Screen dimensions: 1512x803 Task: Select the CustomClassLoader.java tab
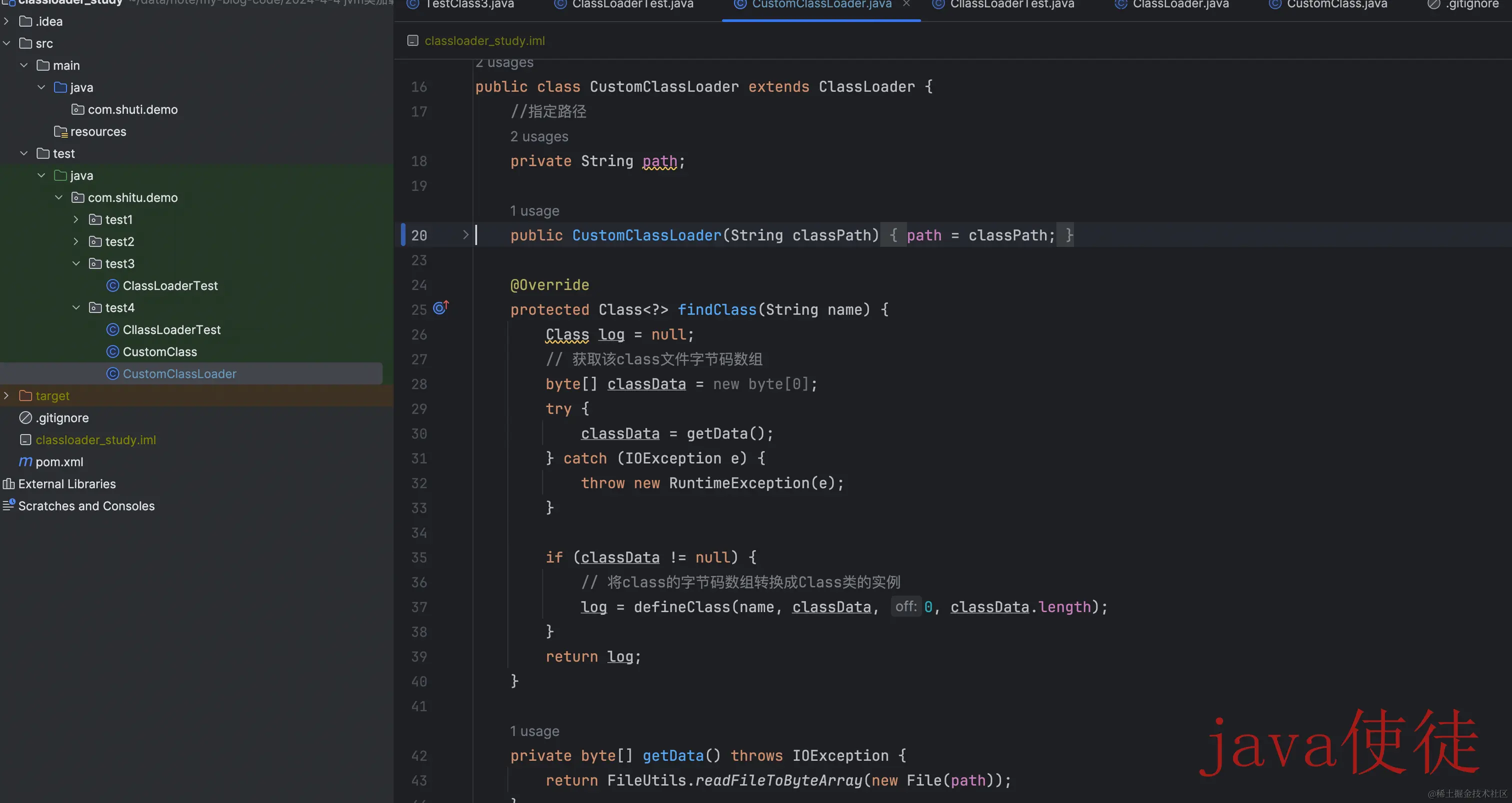(813, 4)
